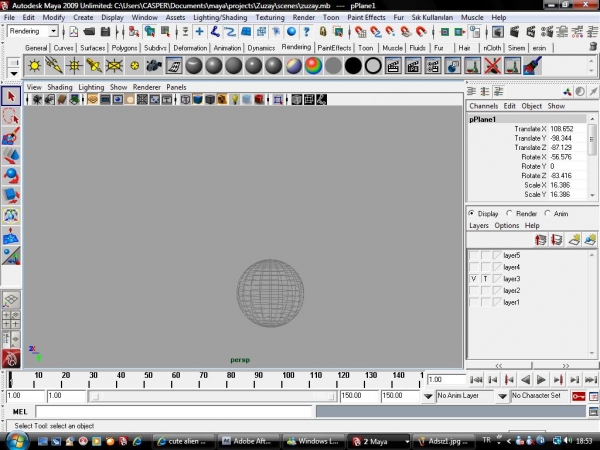Create a Directional Light from shelf
This screenshot has width=600, height=450.
click(54, 66)
